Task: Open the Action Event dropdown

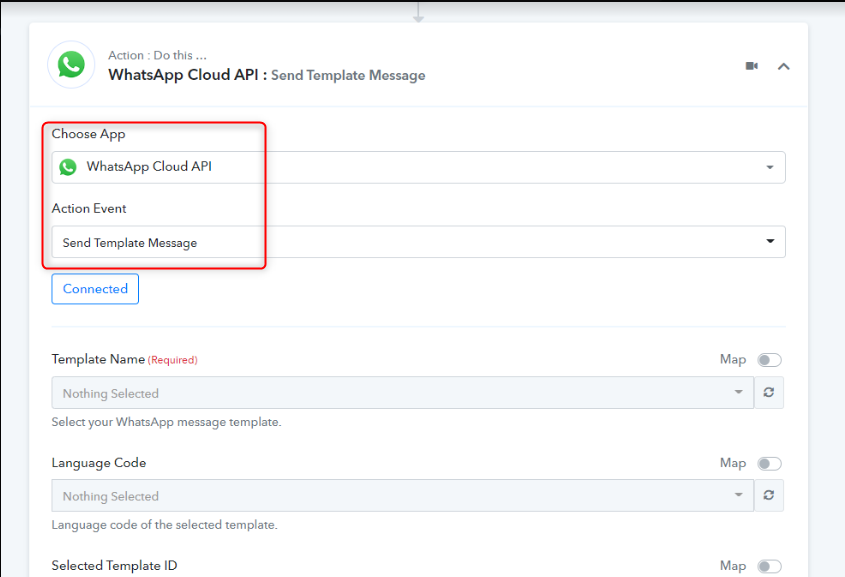Action: click(x=418, y=242)
